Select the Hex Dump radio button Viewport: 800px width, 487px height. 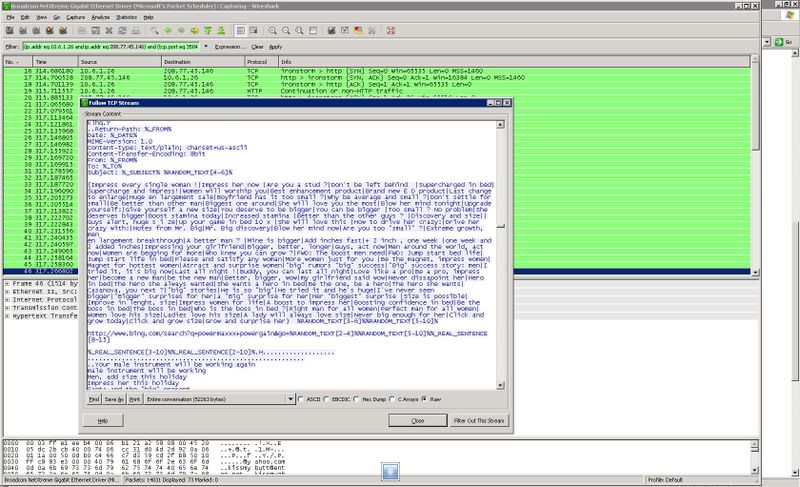click(x=356, y=399)
